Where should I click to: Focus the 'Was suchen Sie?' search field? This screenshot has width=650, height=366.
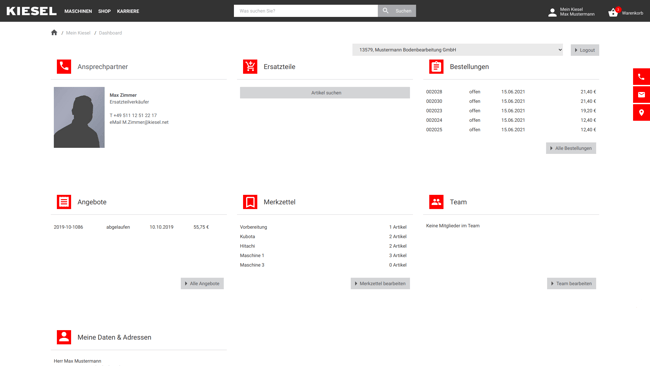(306, 11)
